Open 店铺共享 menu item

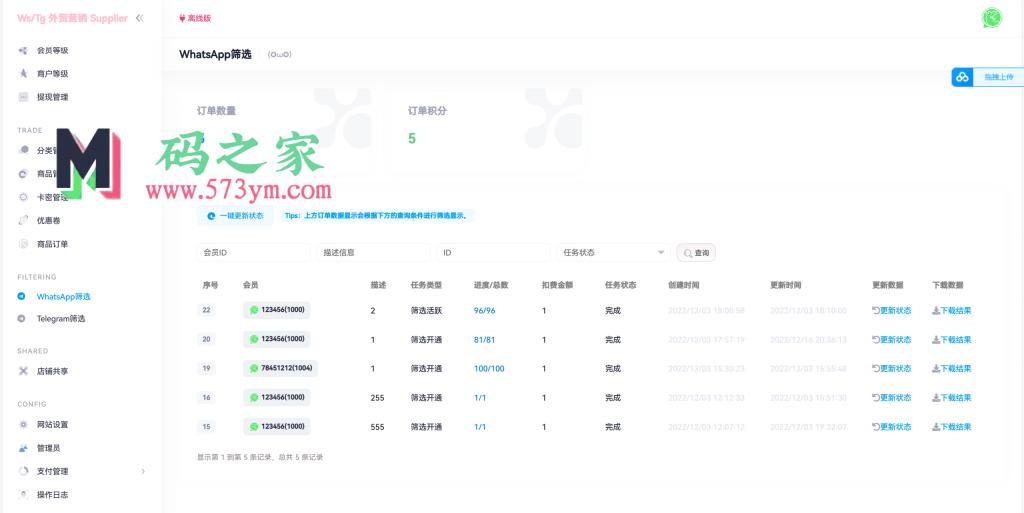point(52,371)
